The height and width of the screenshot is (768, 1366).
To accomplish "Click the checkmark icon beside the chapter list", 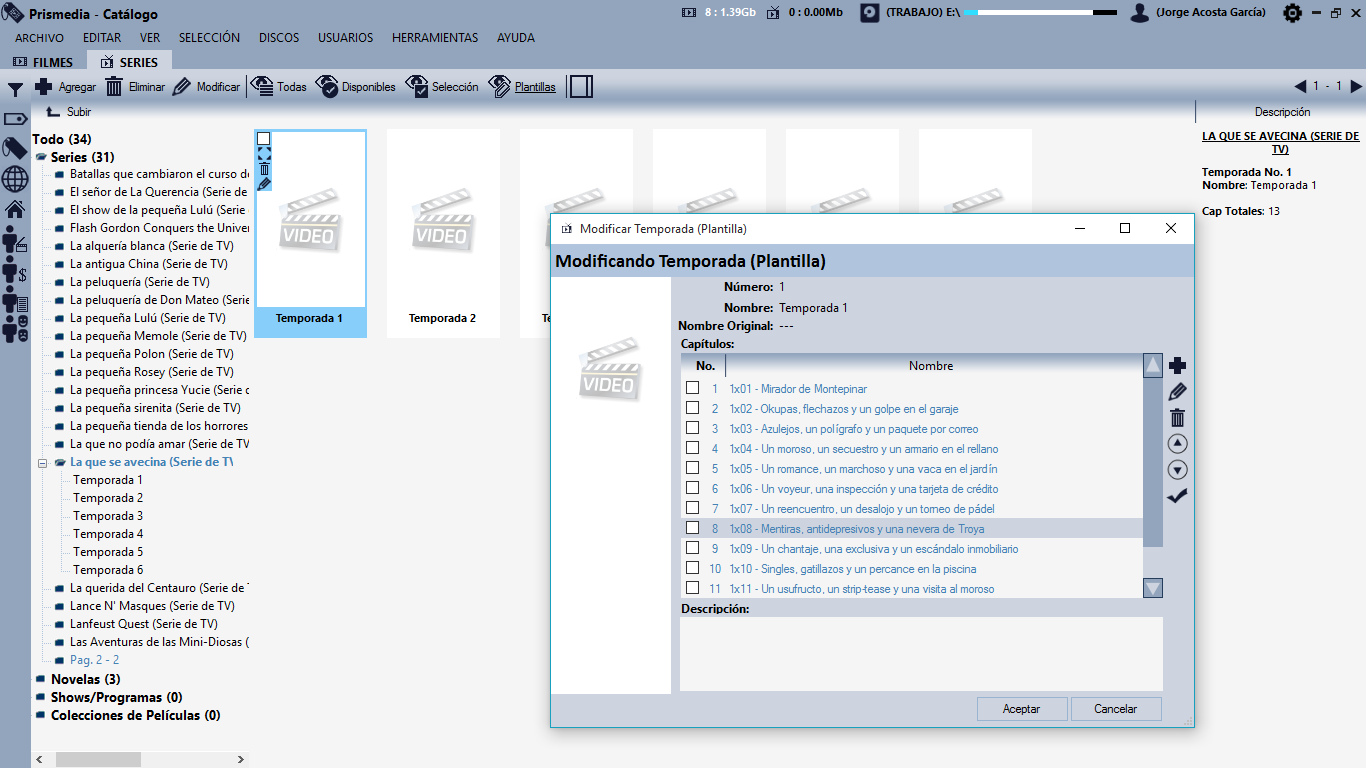I will [x=1177, y=496].
